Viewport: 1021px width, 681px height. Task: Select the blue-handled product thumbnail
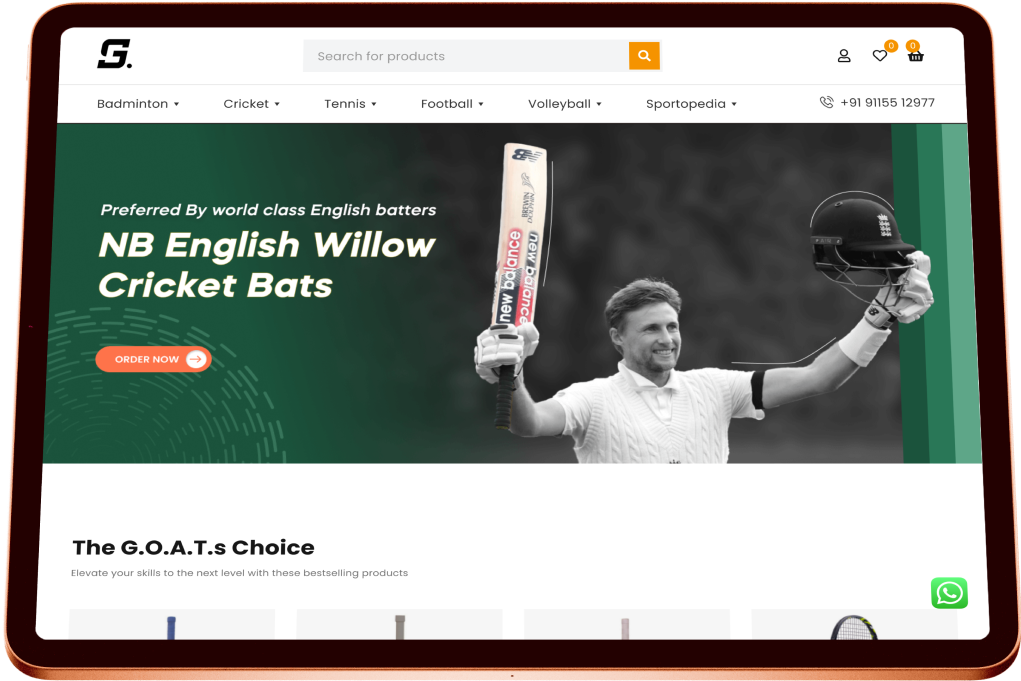click(x=172, y=624)
